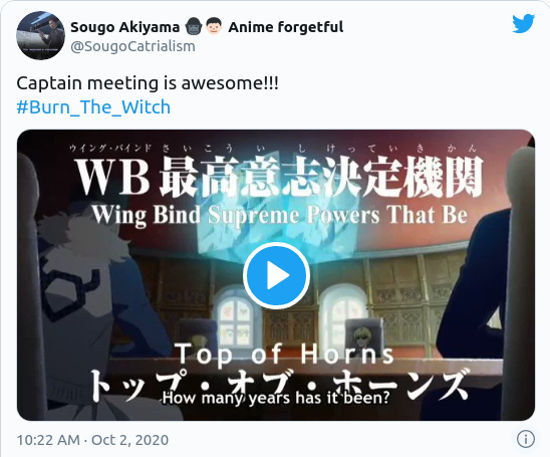Click the gorilla emoji in display name

point(194,27)
